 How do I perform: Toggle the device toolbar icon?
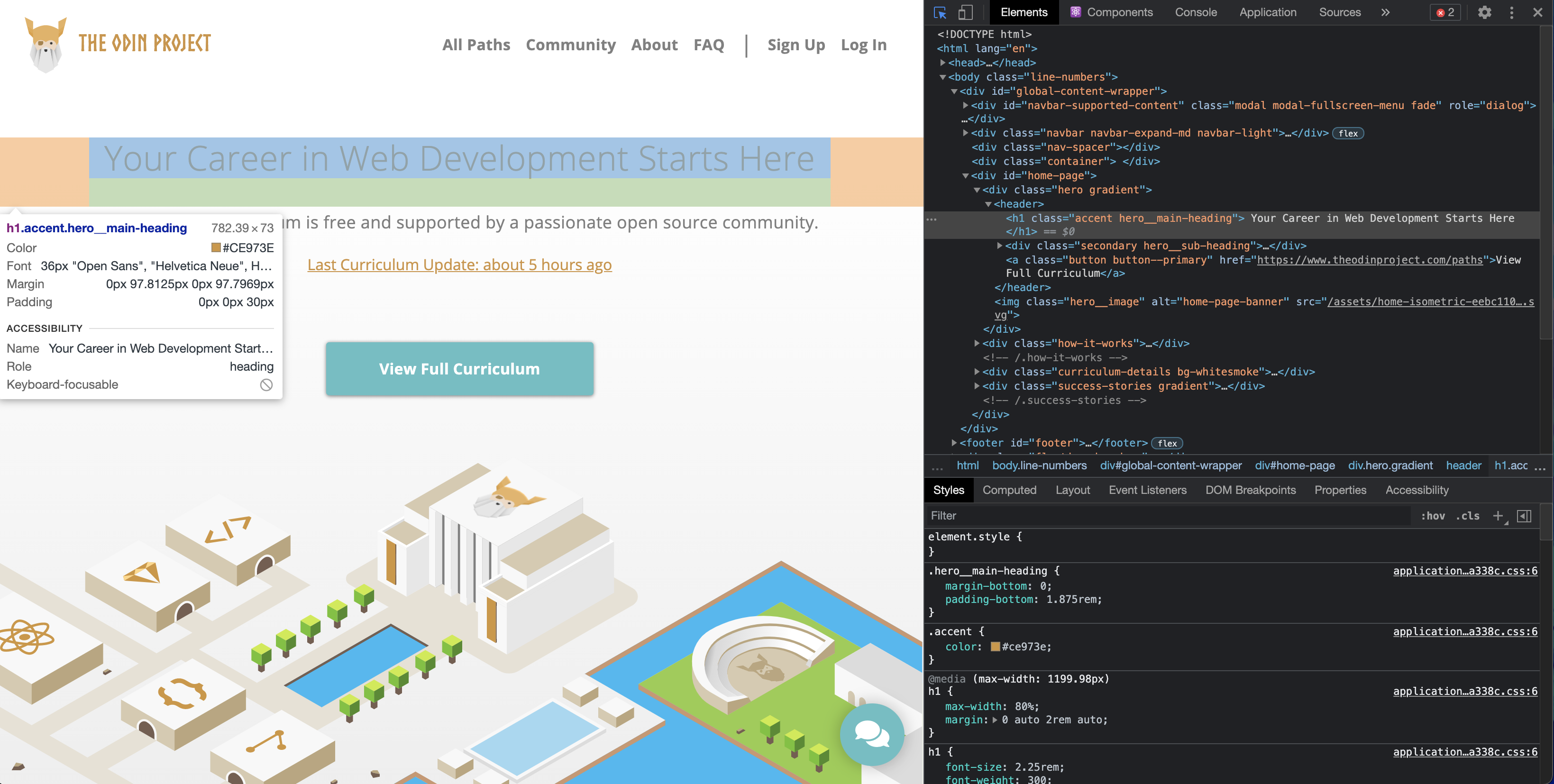965,13
